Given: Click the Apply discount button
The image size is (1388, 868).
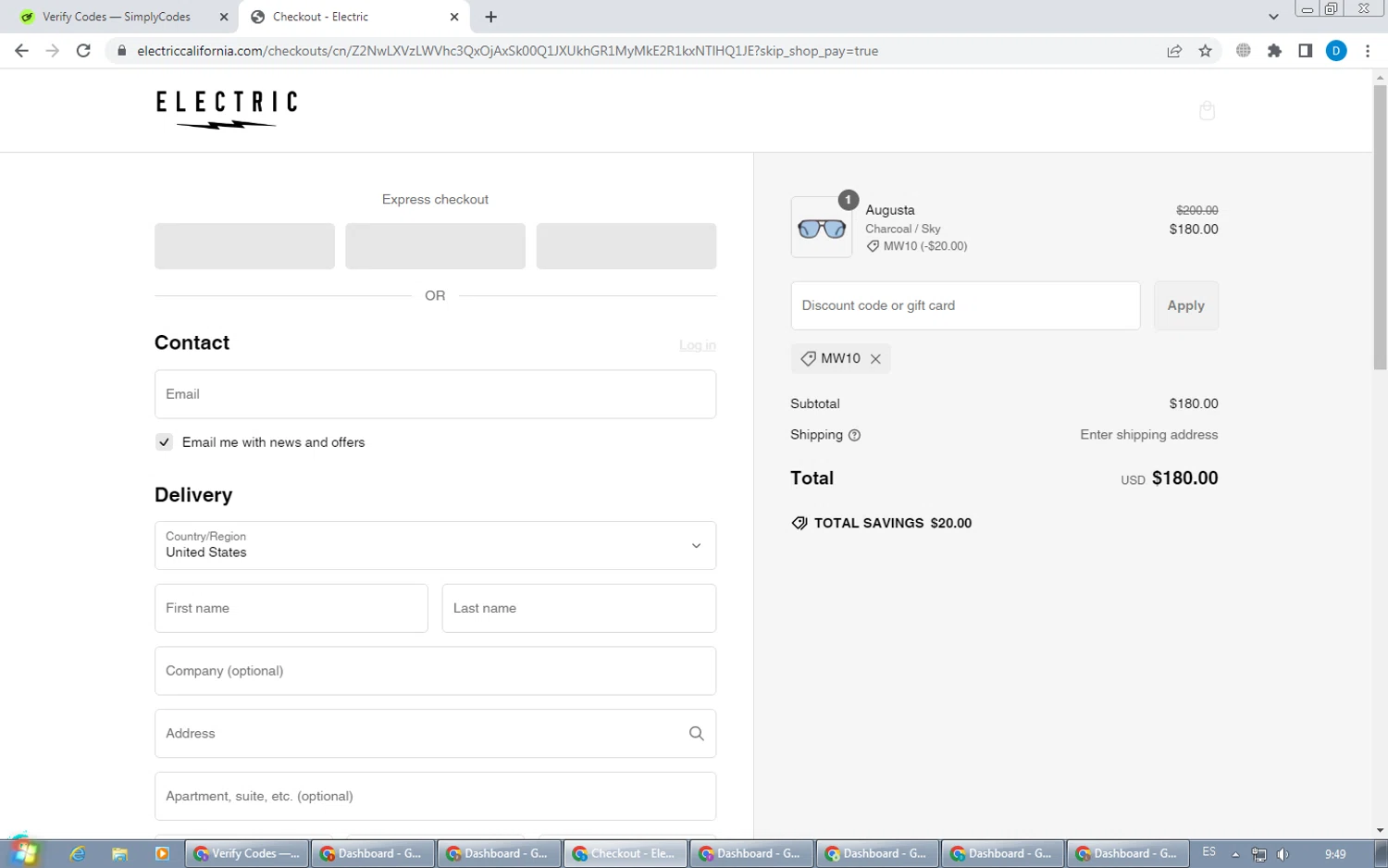Looking at the screenshot, I should 1185,305.
